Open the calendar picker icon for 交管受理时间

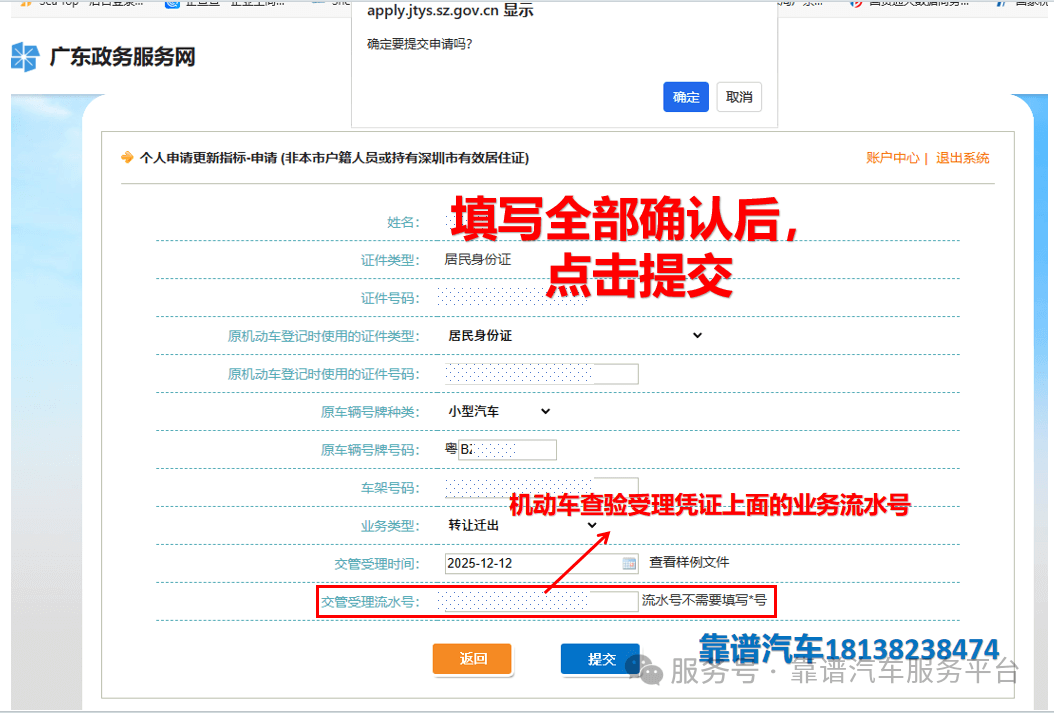[x=629, y=563]
